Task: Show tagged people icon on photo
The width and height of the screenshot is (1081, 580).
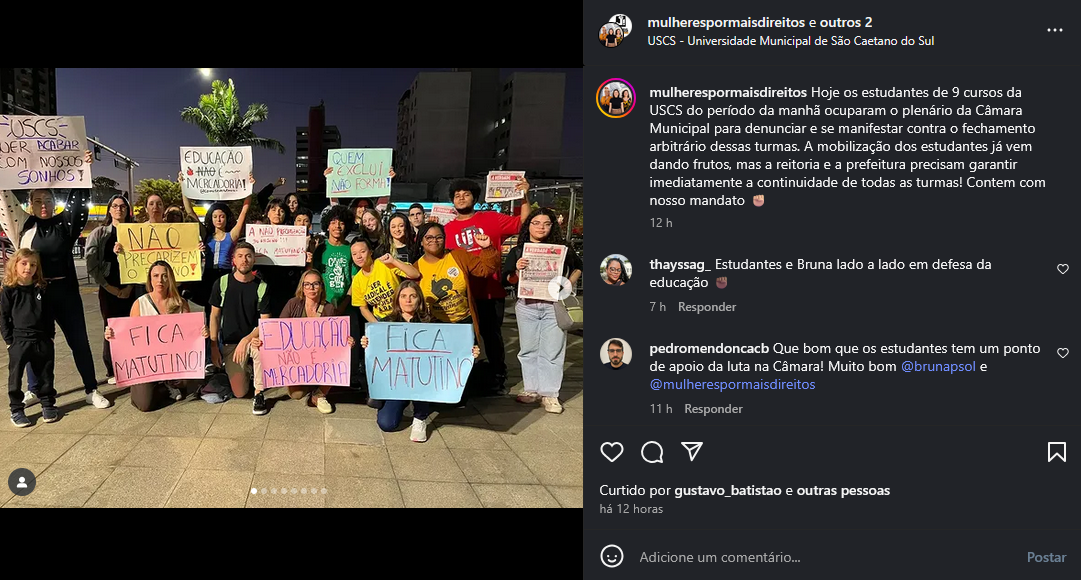Action: (22, 482)
